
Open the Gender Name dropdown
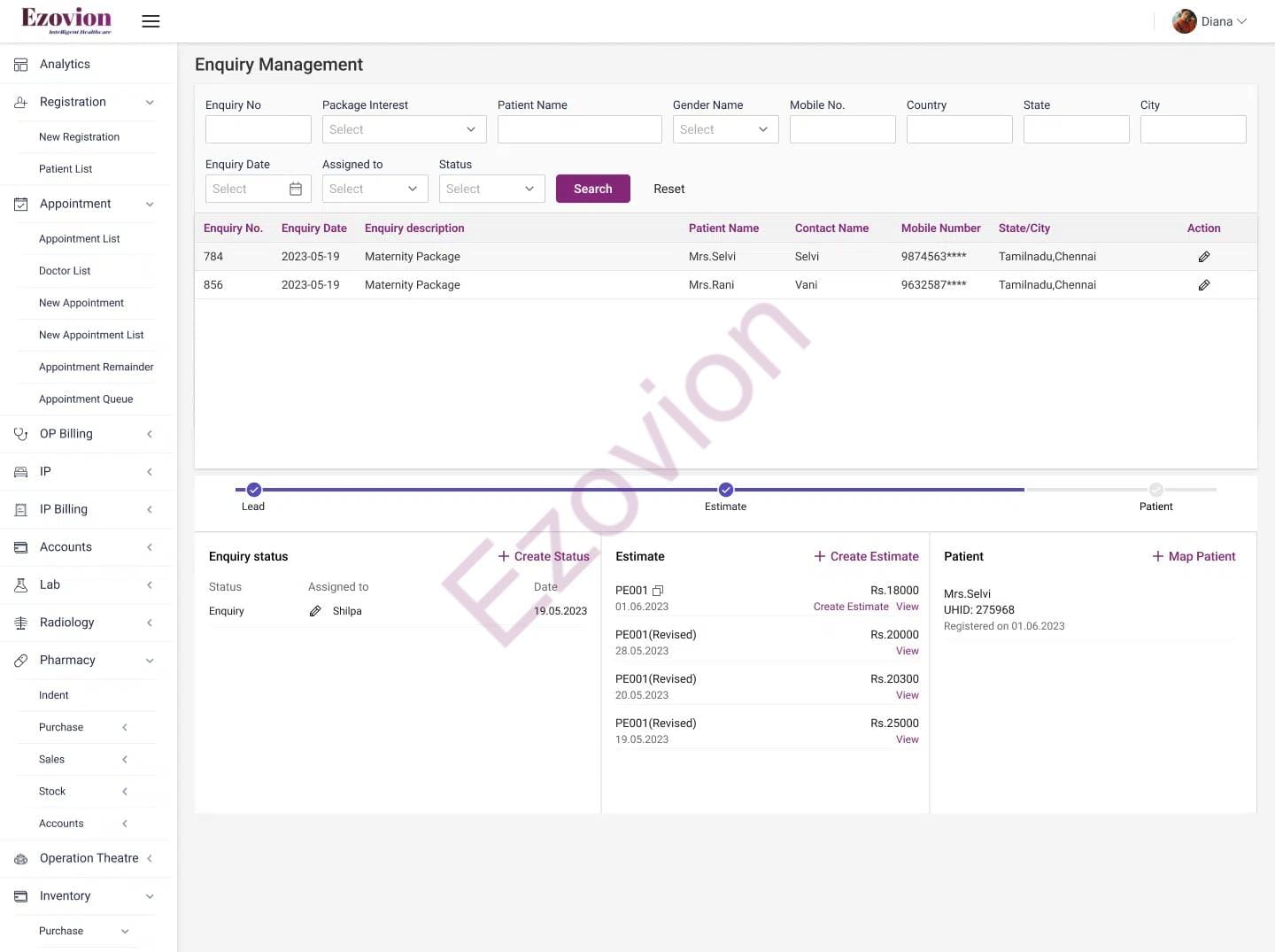coord(725,129)
